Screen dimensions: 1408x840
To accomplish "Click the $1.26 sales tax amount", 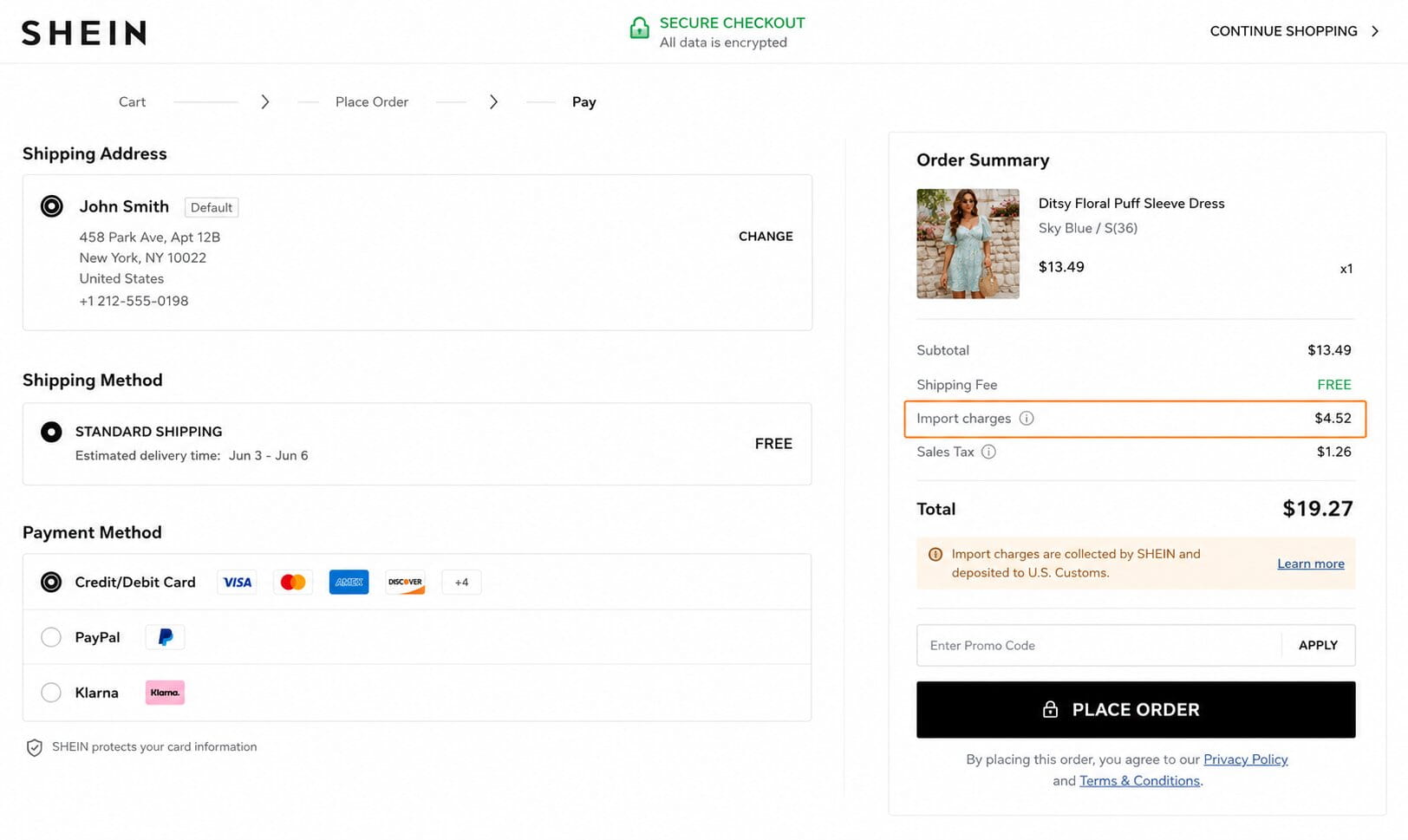I will 1333,452.
